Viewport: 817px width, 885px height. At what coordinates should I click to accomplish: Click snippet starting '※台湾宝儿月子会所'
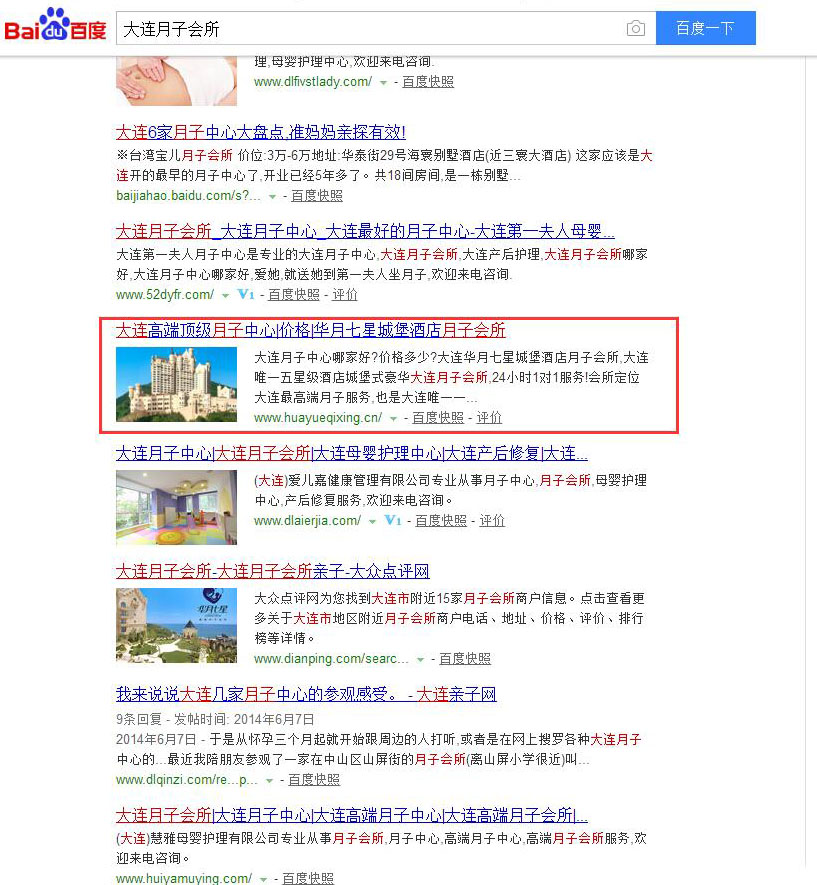click(x=384, y=165)
